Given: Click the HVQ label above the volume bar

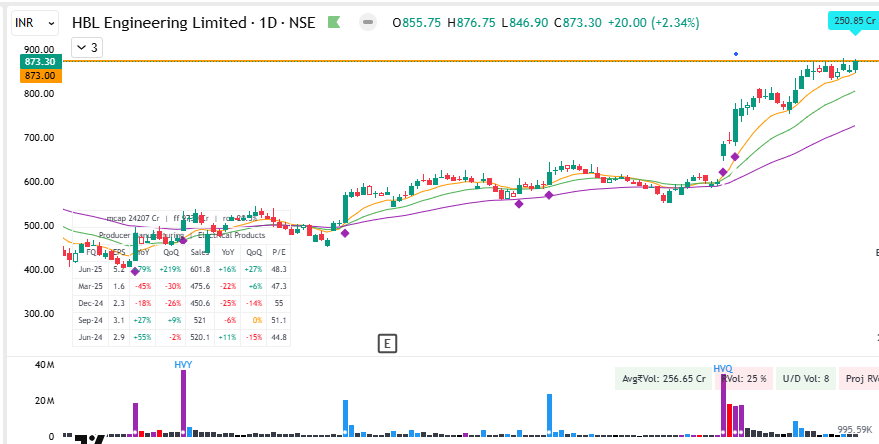Looking at the screenshot, I should [x=723, y=369].
